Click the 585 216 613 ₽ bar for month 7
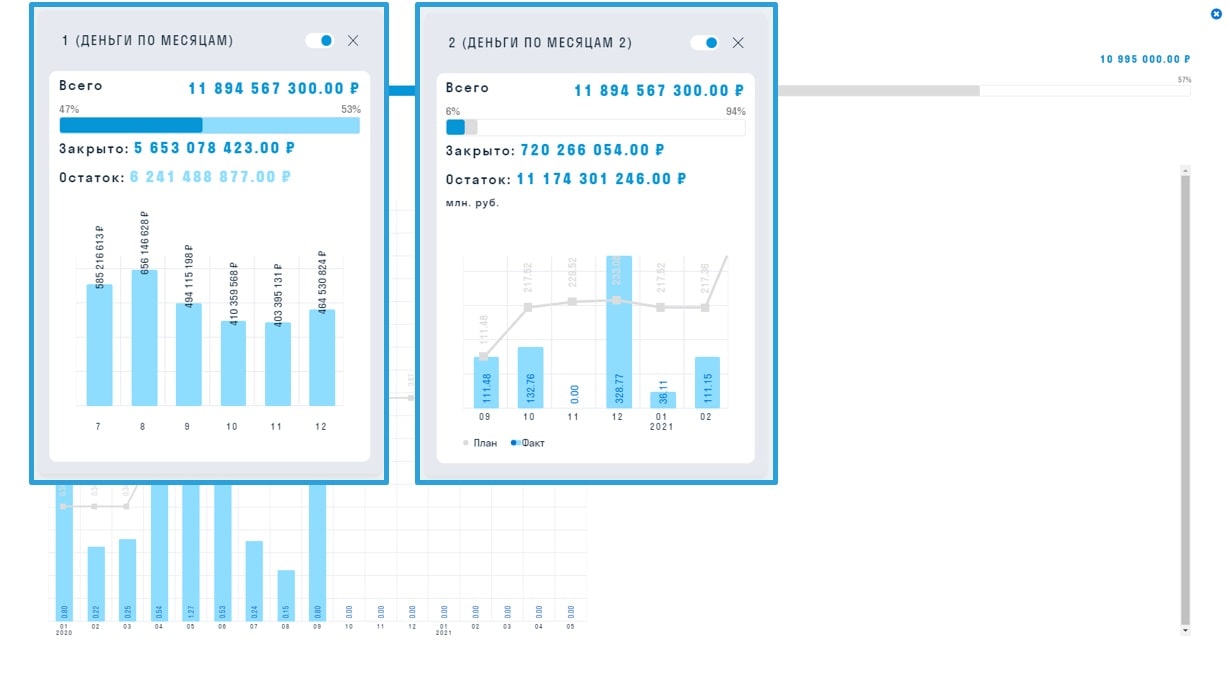 (99, 345)
